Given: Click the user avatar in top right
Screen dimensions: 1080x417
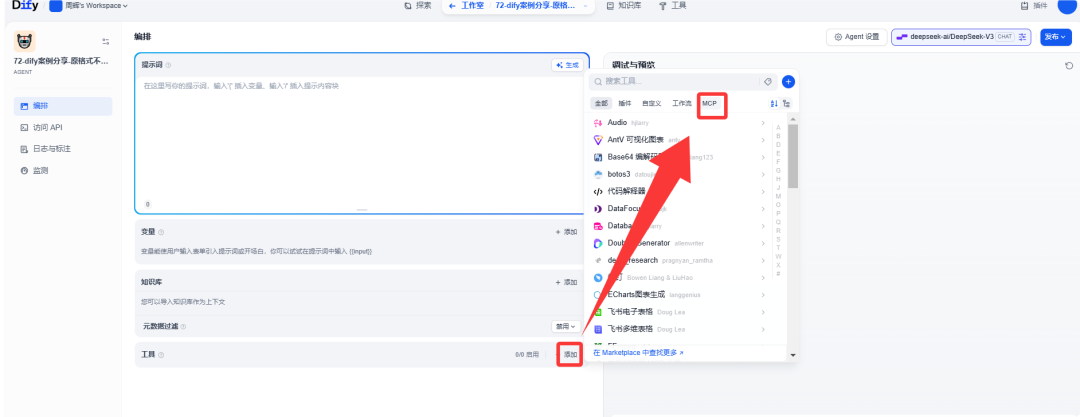Looking at the screenshot, I should click(x=1066, y=6).
